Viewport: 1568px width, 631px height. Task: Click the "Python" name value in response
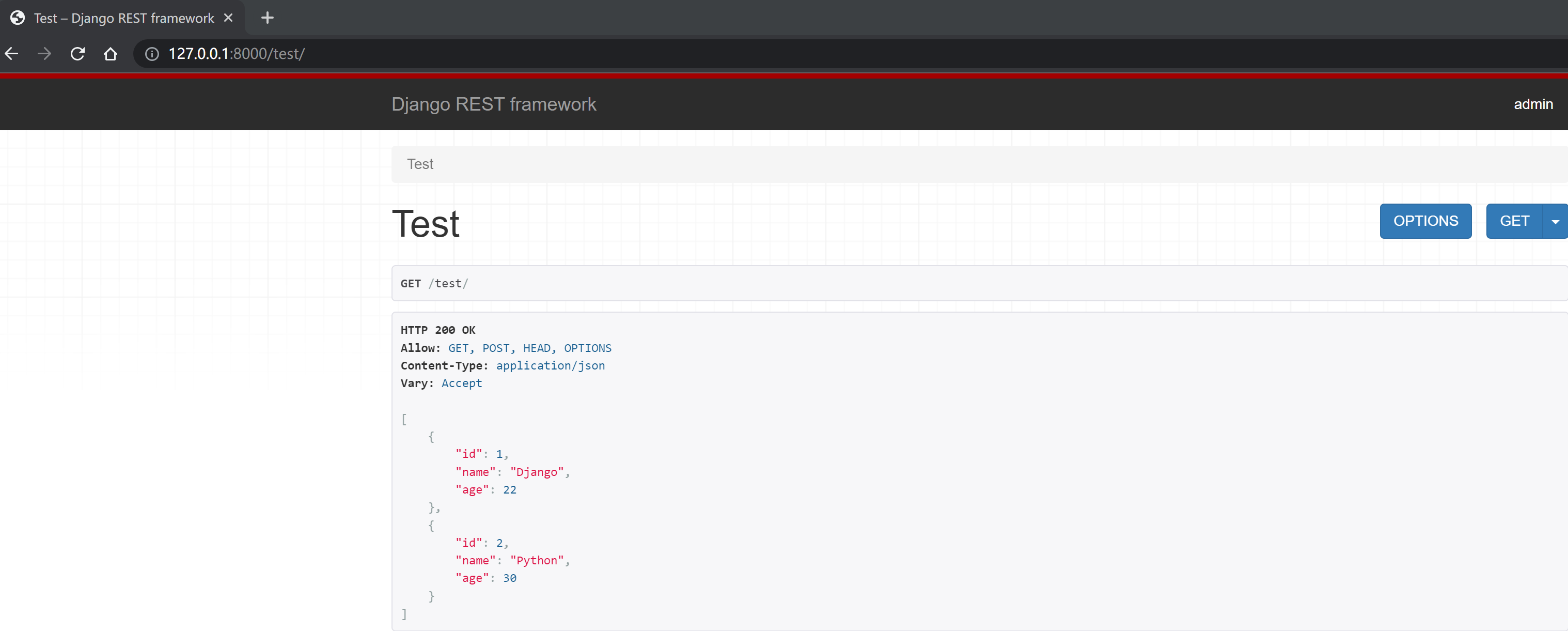pyautogui.click(x=536, y=560)
